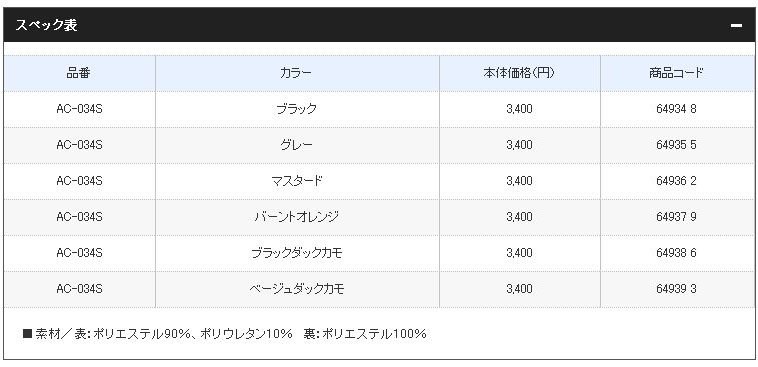Select the ブラック color cell

click(297, 109)
